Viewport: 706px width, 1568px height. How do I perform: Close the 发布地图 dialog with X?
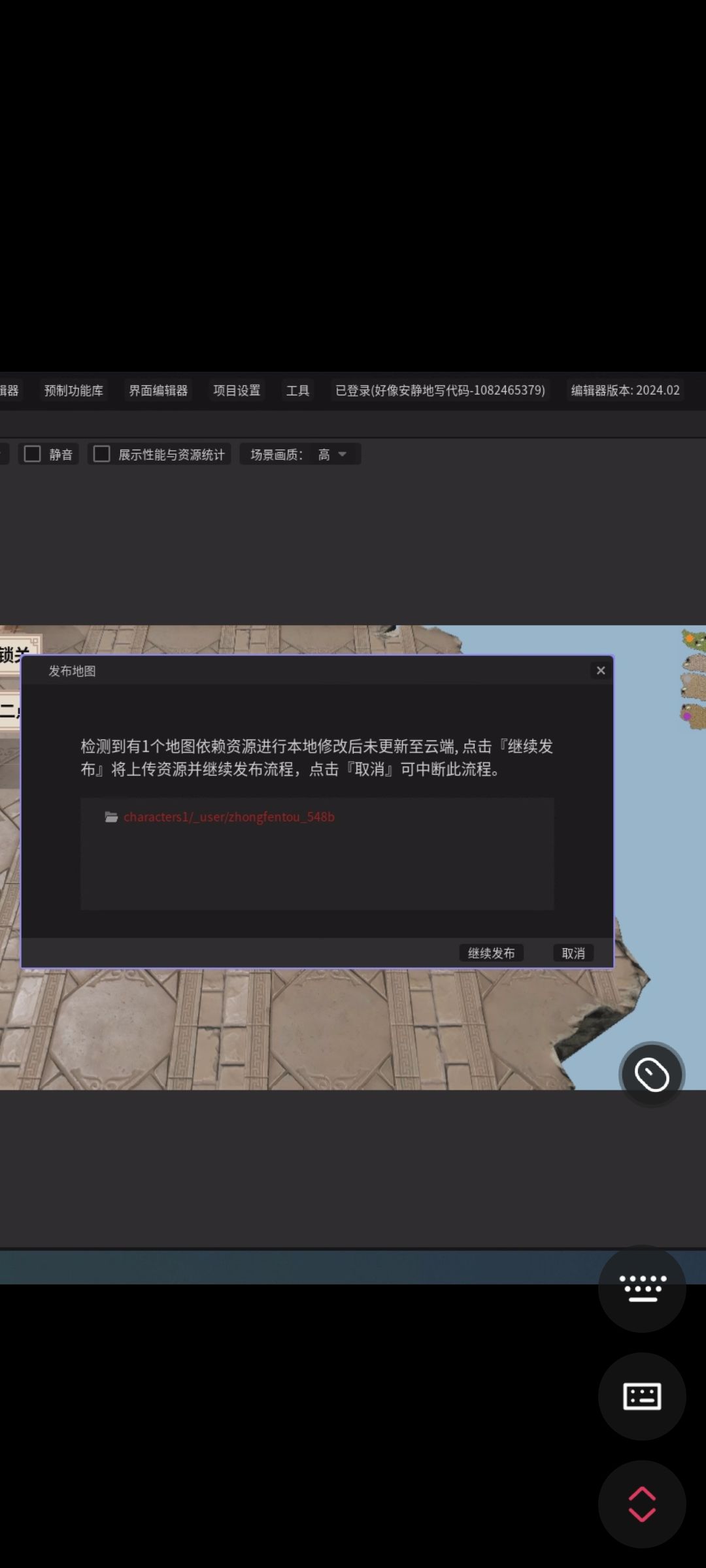point(601,670)
